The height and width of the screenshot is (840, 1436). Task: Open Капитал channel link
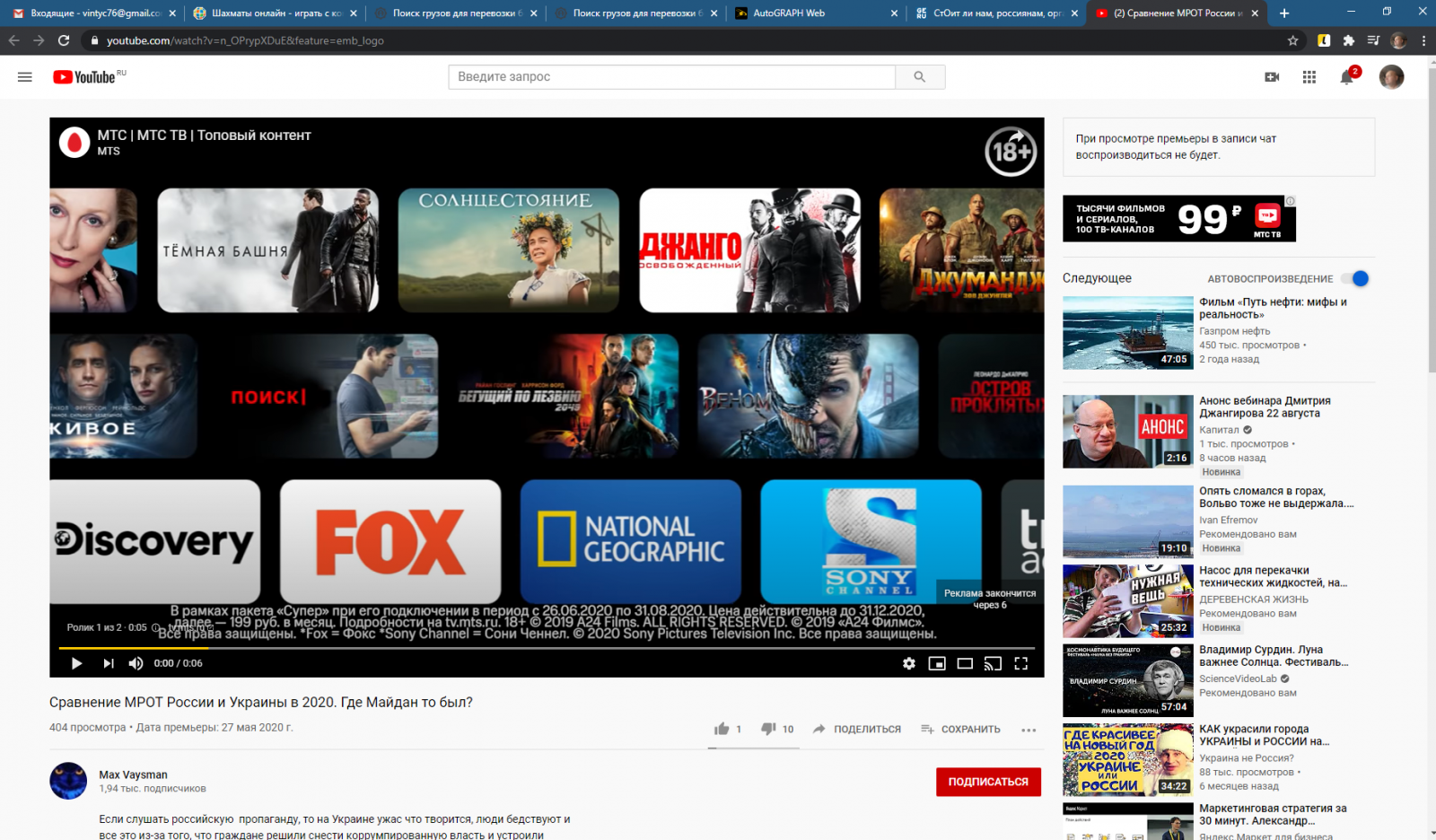[1219, 430]
